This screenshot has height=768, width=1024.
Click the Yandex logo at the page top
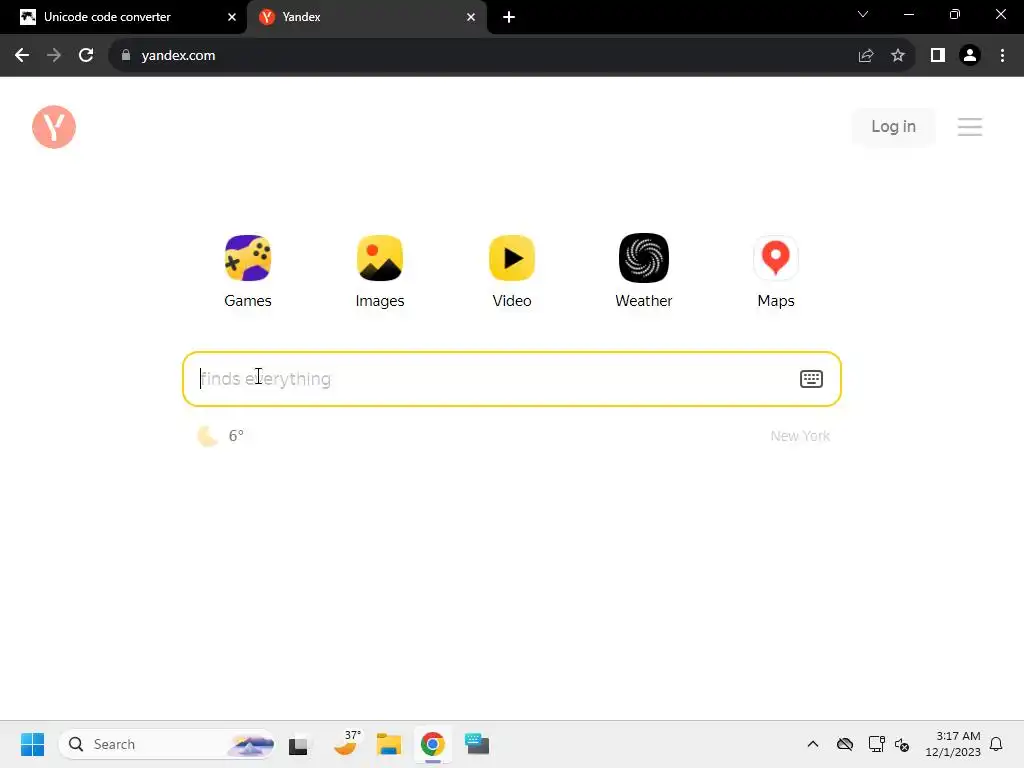[x=54, y=127]
